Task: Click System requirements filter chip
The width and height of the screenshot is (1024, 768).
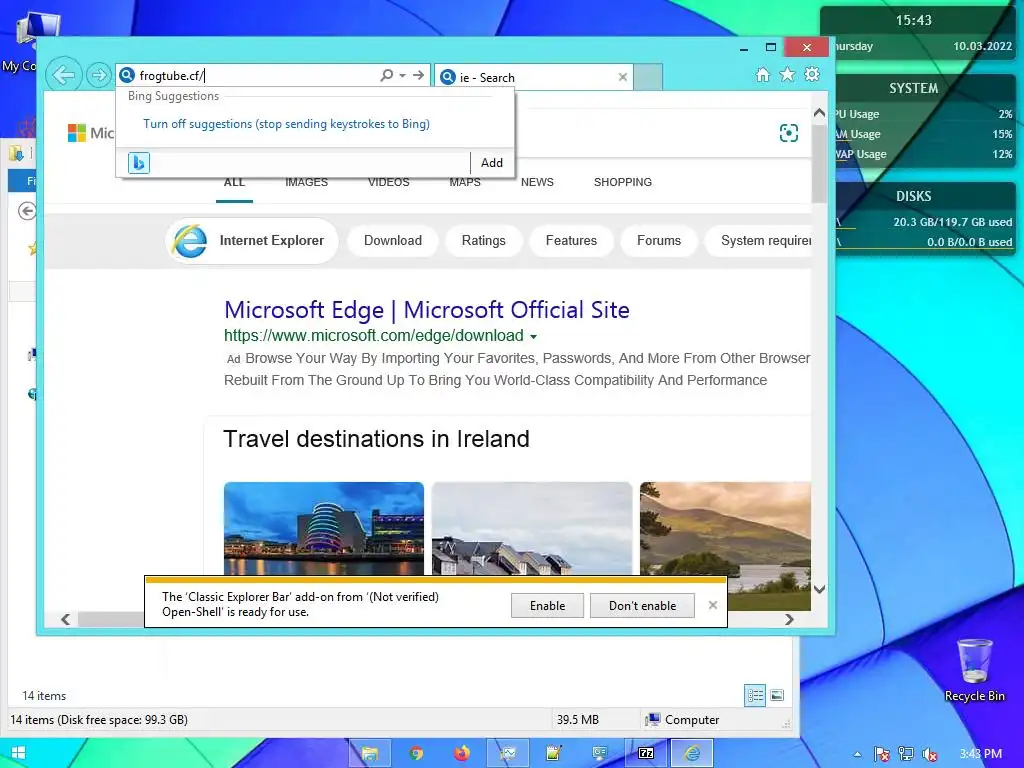Action: [758, 241]
